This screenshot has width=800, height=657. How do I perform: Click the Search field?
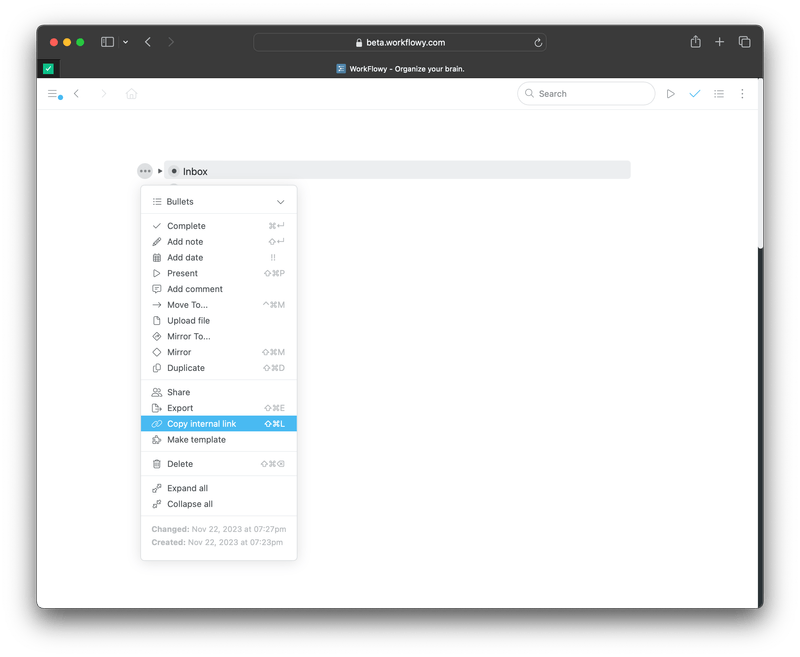click(585, 93)
